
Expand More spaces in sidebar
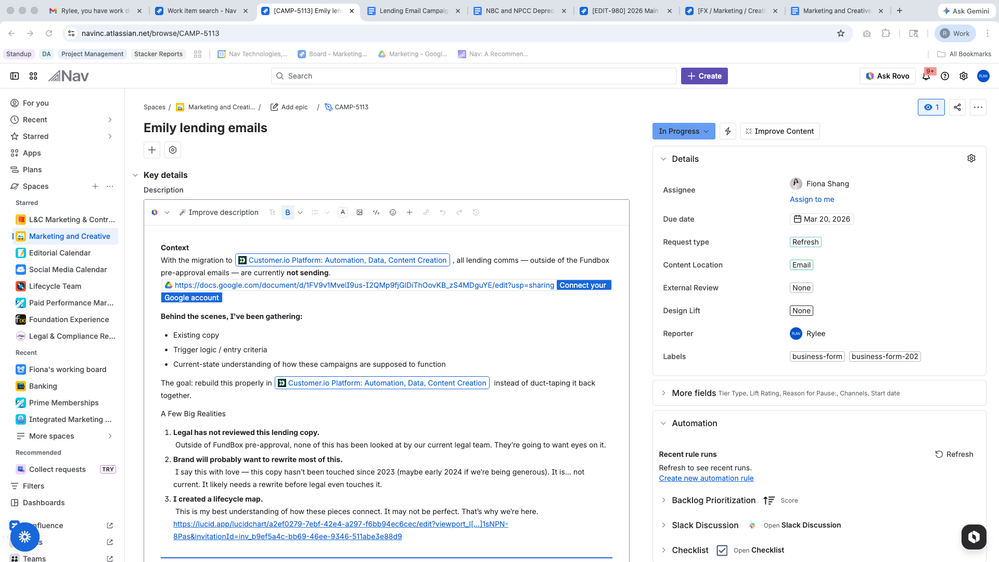(110, 436)
